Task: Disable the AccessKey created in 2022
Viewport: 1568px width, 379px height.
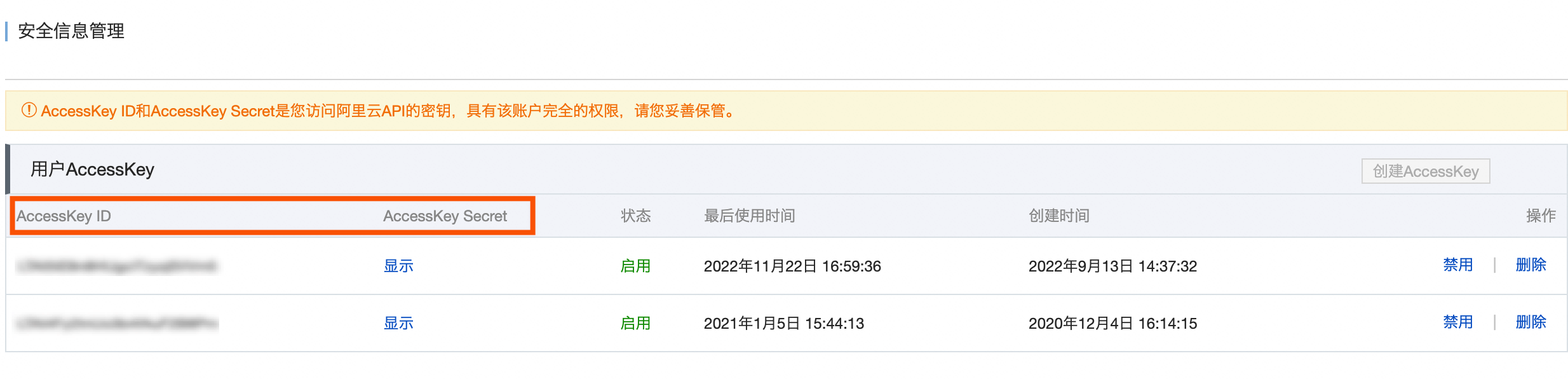Action: (1457, 265)
